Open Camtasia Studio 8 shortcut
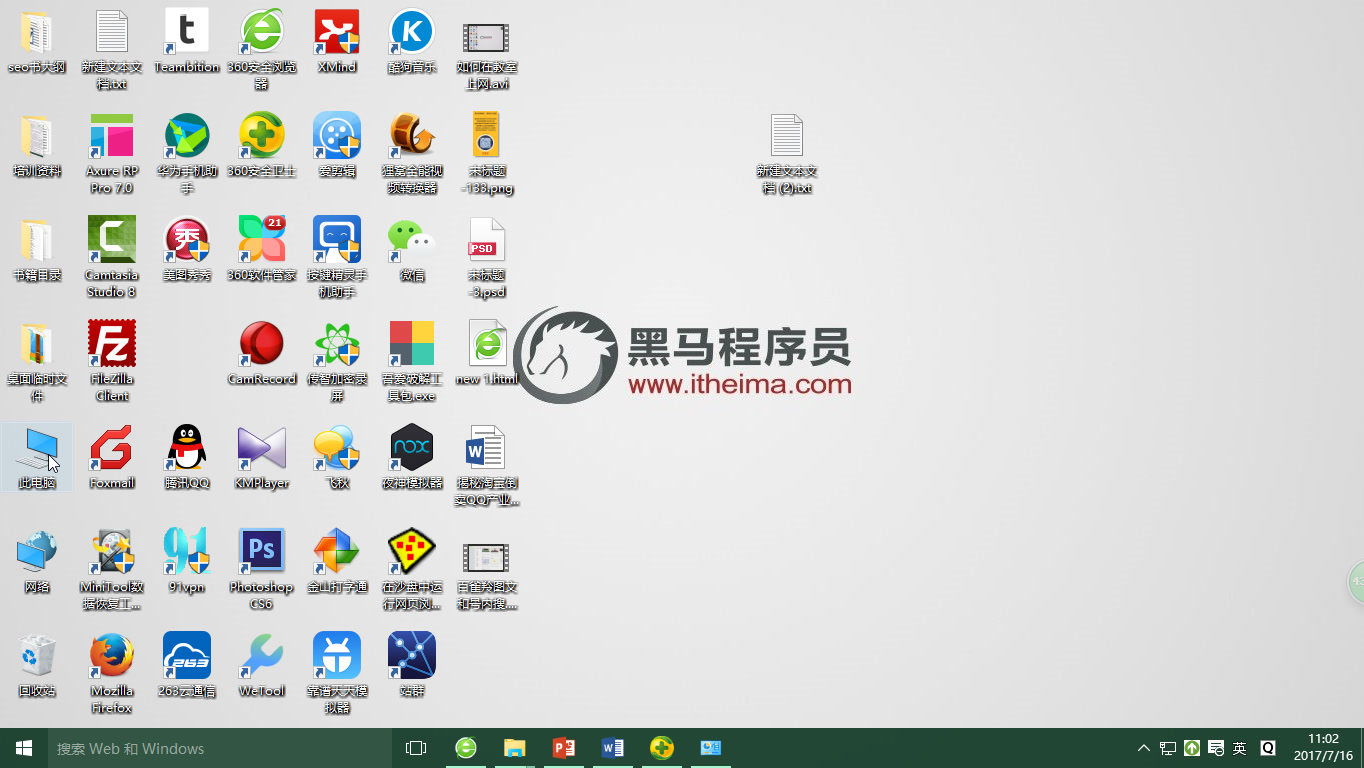 point(112,257)
